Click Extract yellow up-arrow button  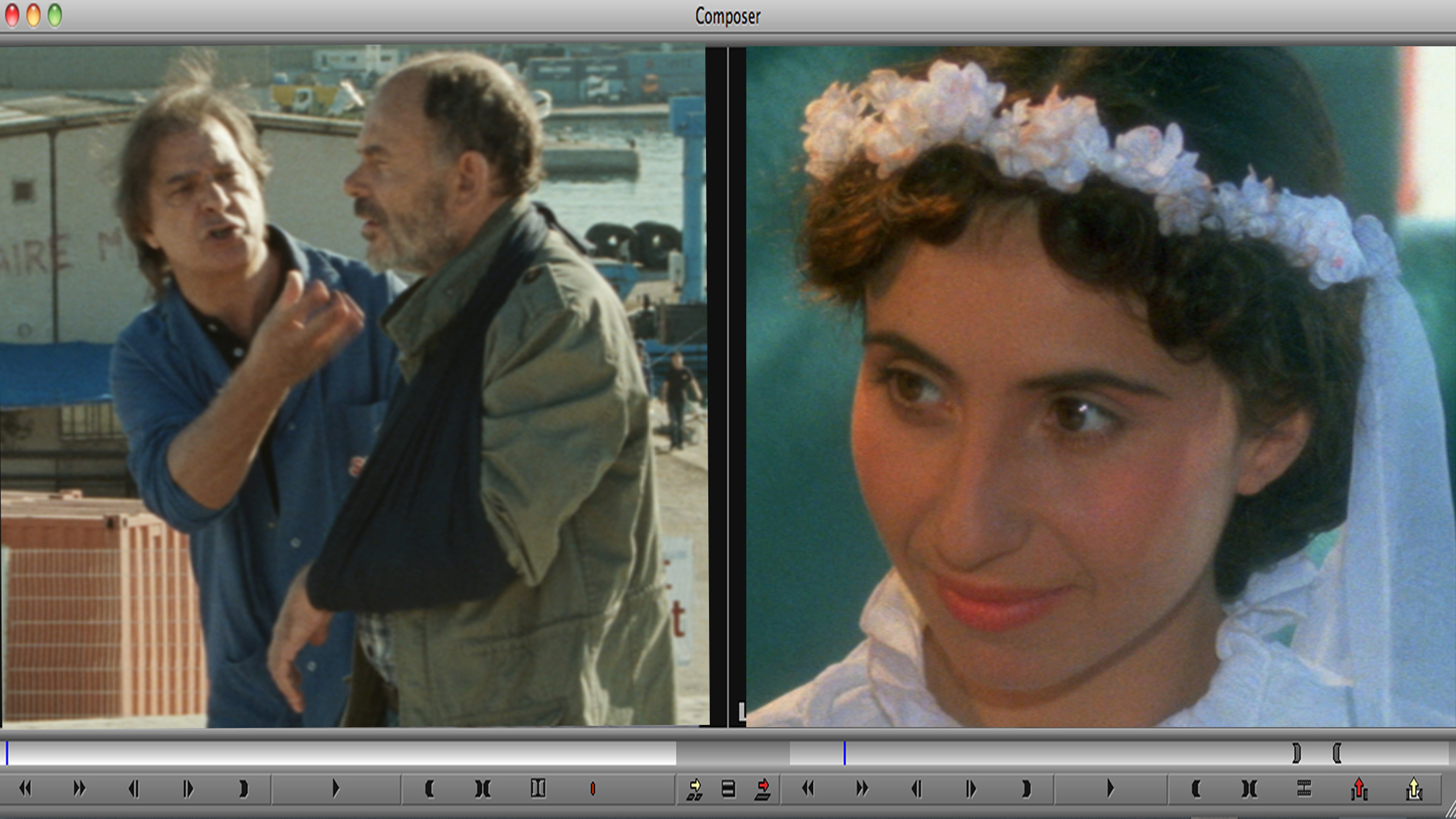click(x=1413, y=788)
